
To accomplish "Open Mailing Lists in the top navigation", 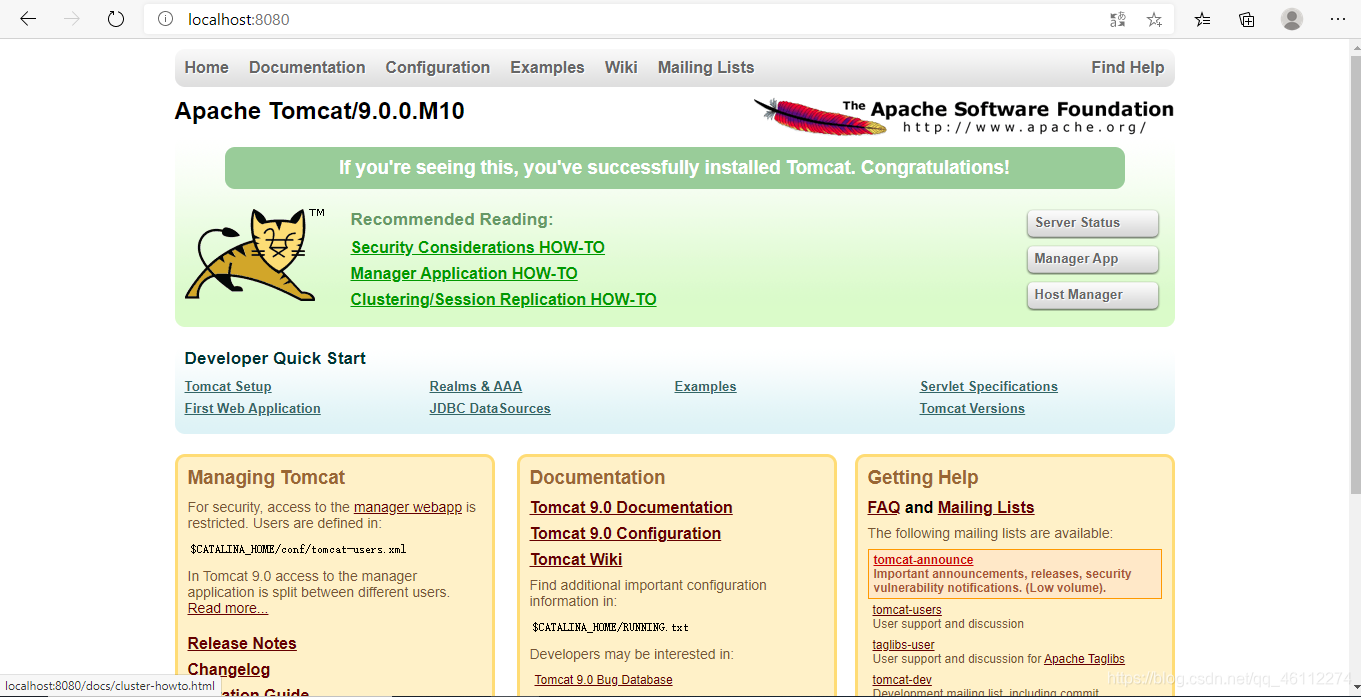I will click(706, 67).
